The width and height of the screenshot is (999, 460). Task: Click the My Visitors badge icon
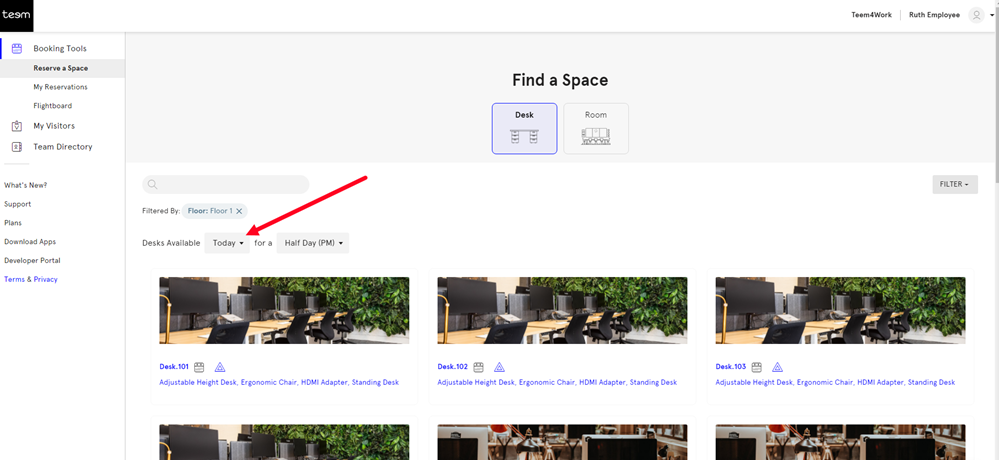click(17, 126)
